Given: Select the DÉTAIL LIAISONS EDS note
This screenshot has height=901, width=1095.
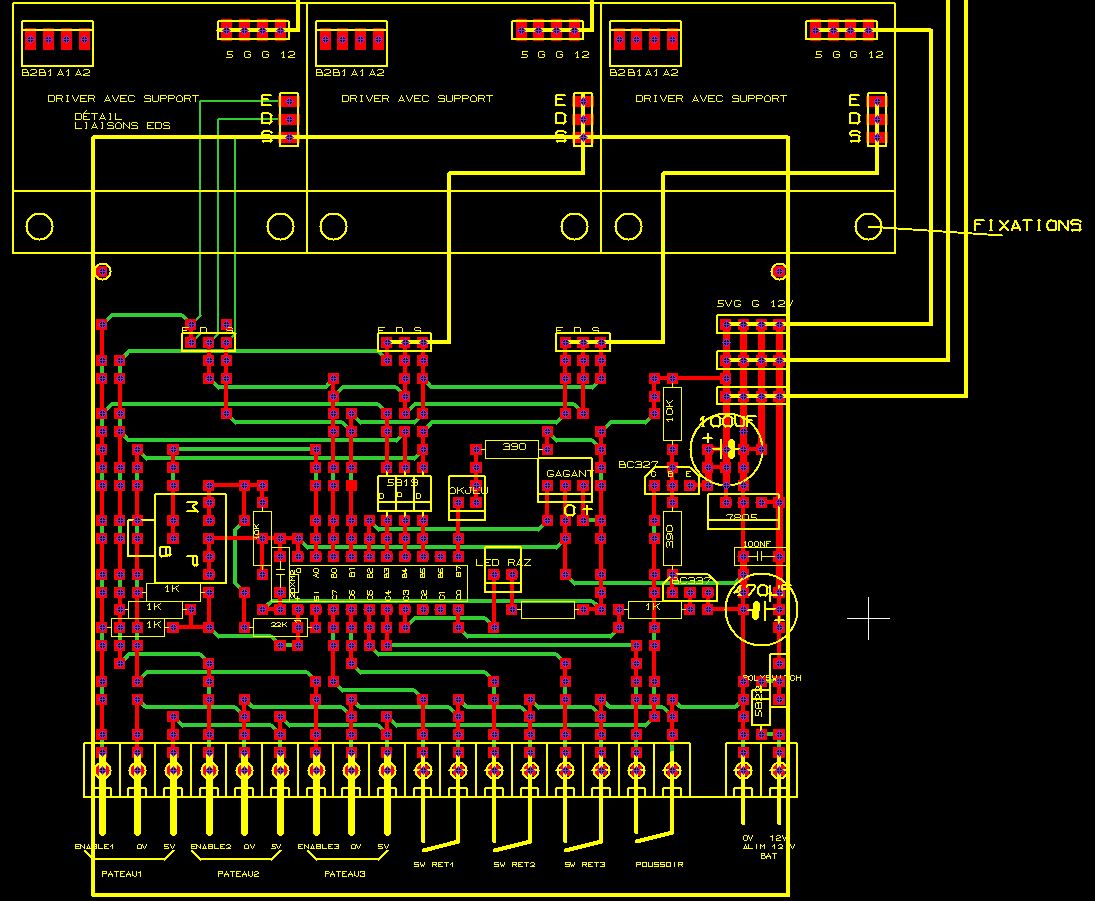Looking at the screenshot, I should (122, 121).
